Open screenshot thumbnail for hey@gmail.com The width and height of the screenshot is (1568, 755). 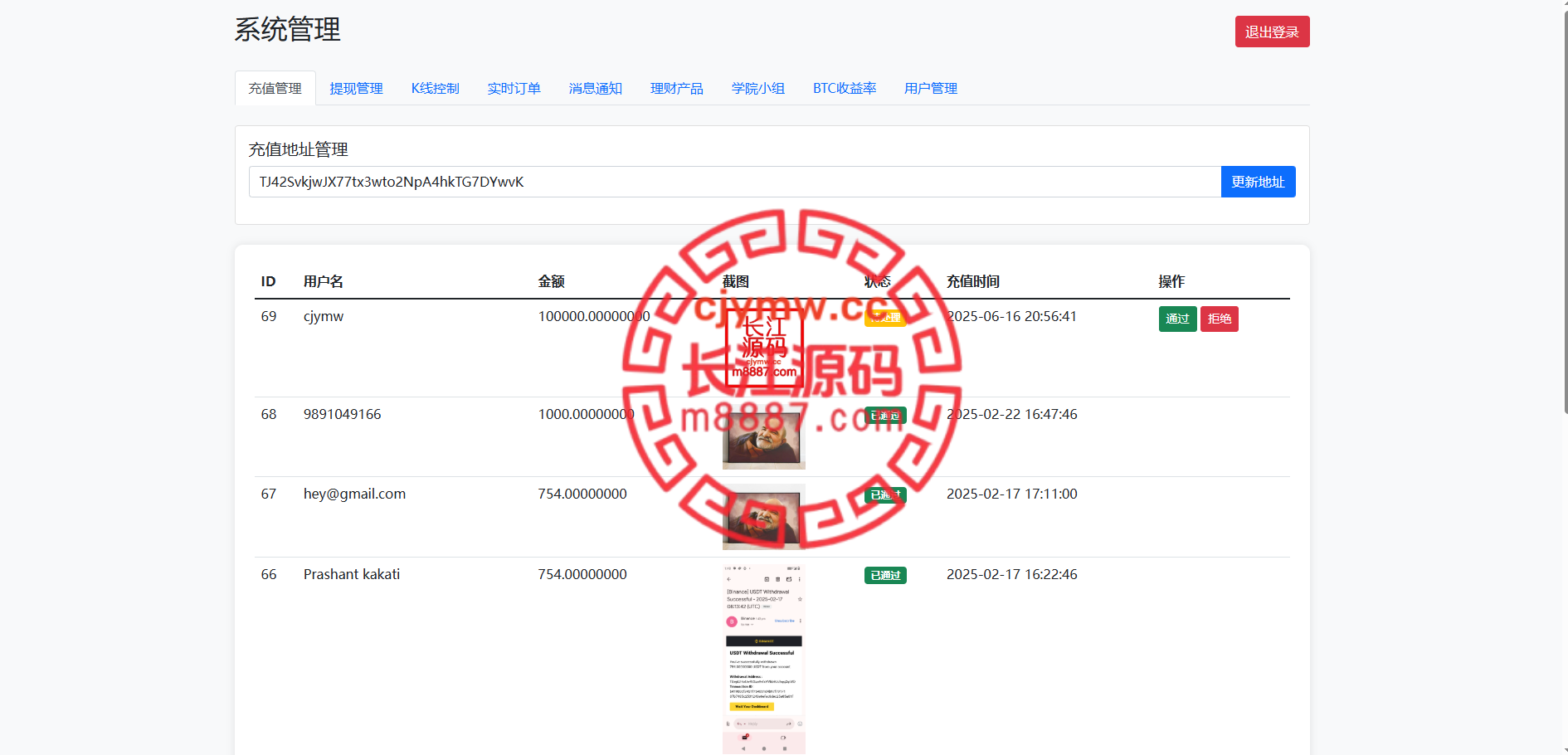[x=764, y=517]
